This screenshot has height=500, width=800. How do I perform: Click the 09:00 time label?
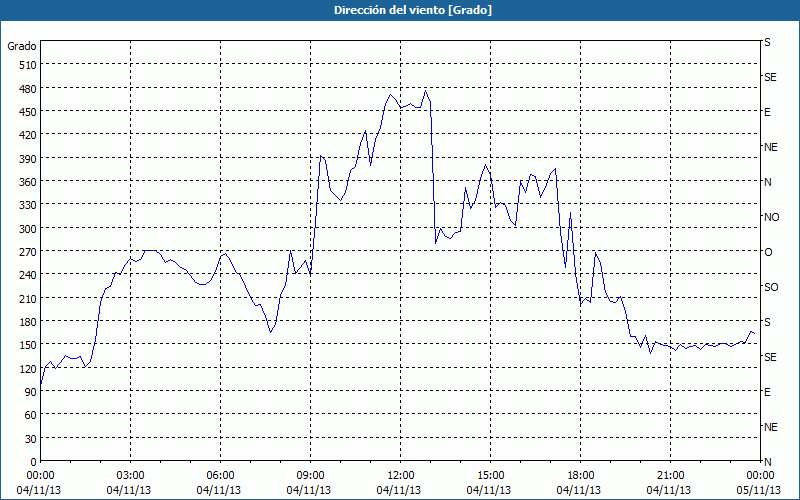[310, 476]
